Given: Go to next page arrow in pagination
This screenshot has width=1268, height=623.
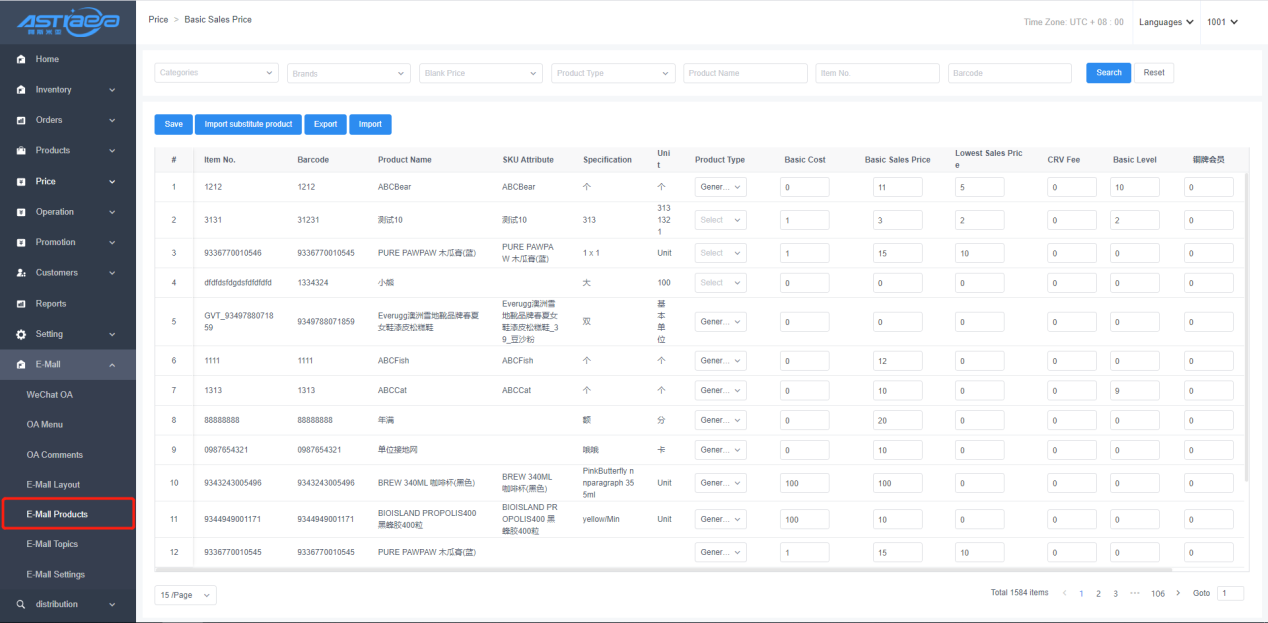Looking at the screenshot, I should (1178, 593).
